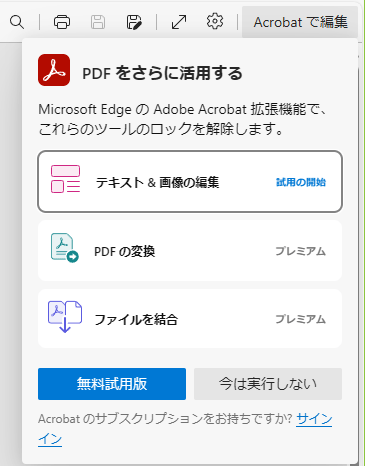Open the サインイン sign-in link
Viewport: 365px width, 466px height.
(314, 419)
